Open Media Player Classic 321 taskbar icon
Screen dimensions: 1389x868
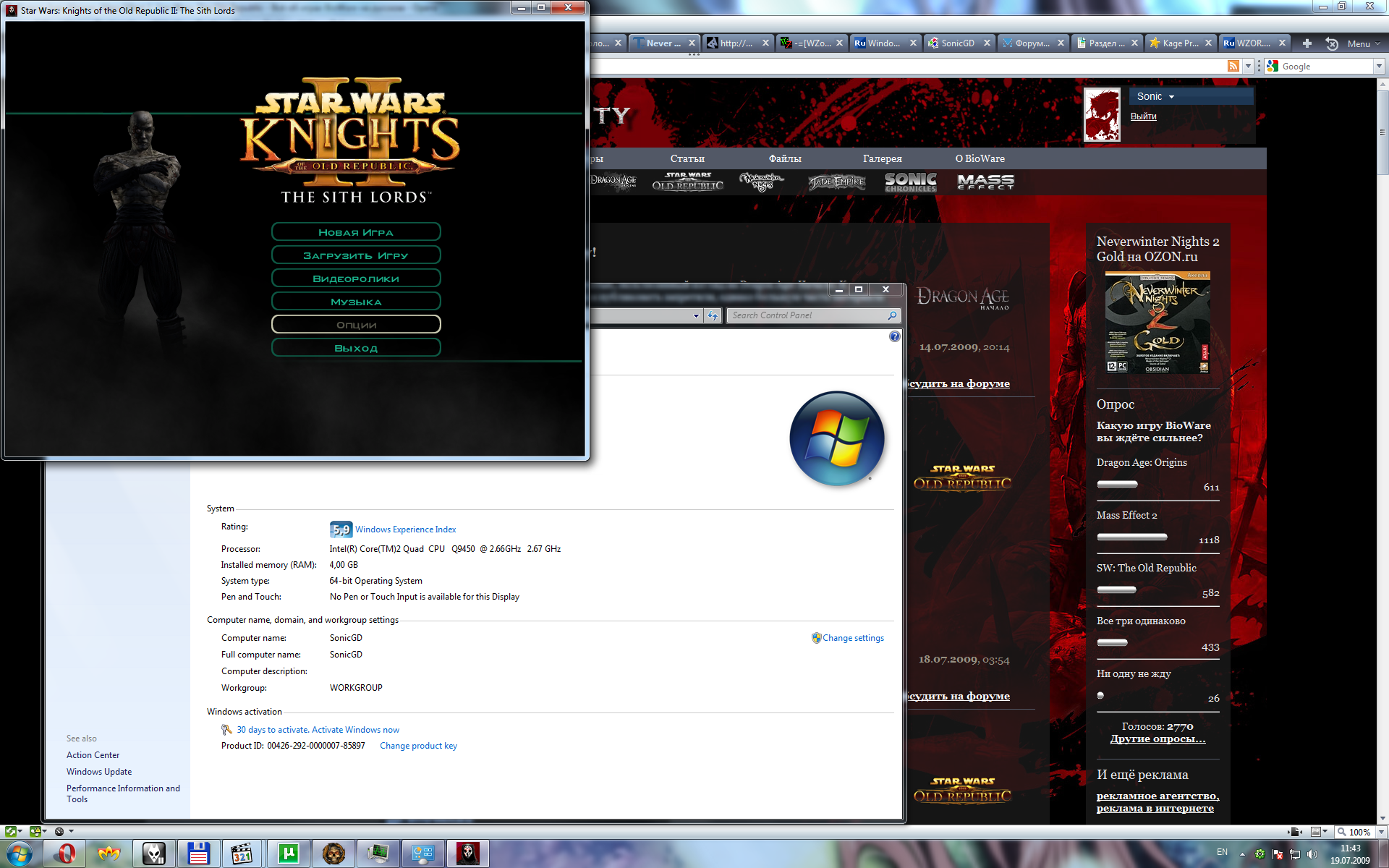point(243,854)
